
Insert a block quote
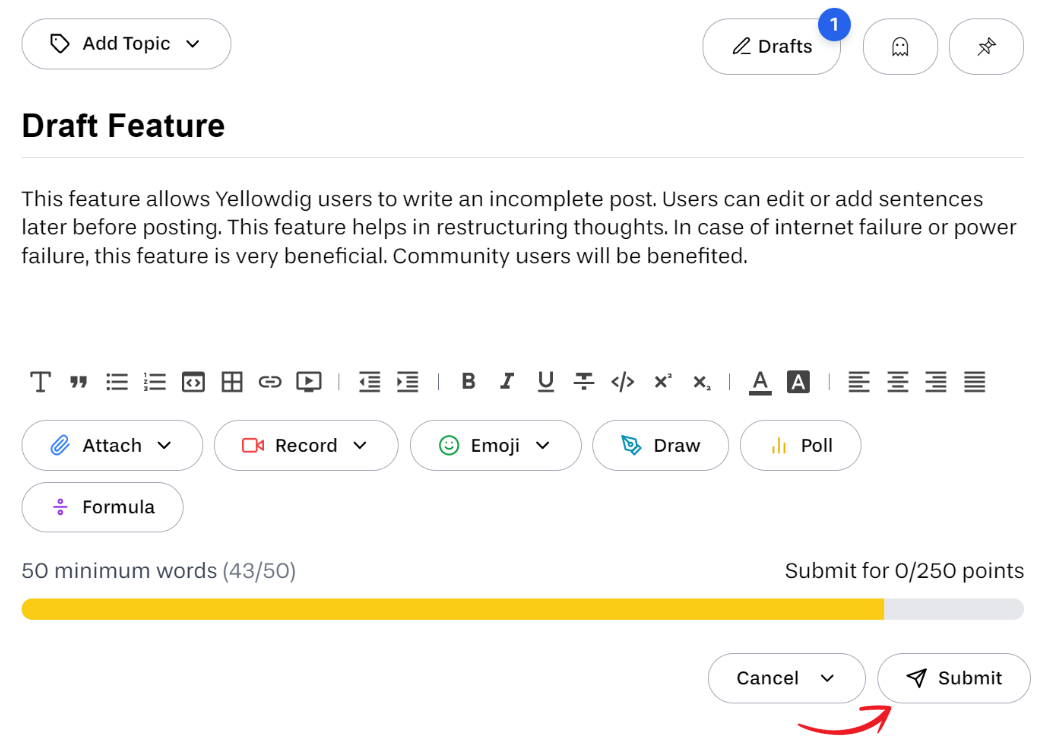[79, 382]
